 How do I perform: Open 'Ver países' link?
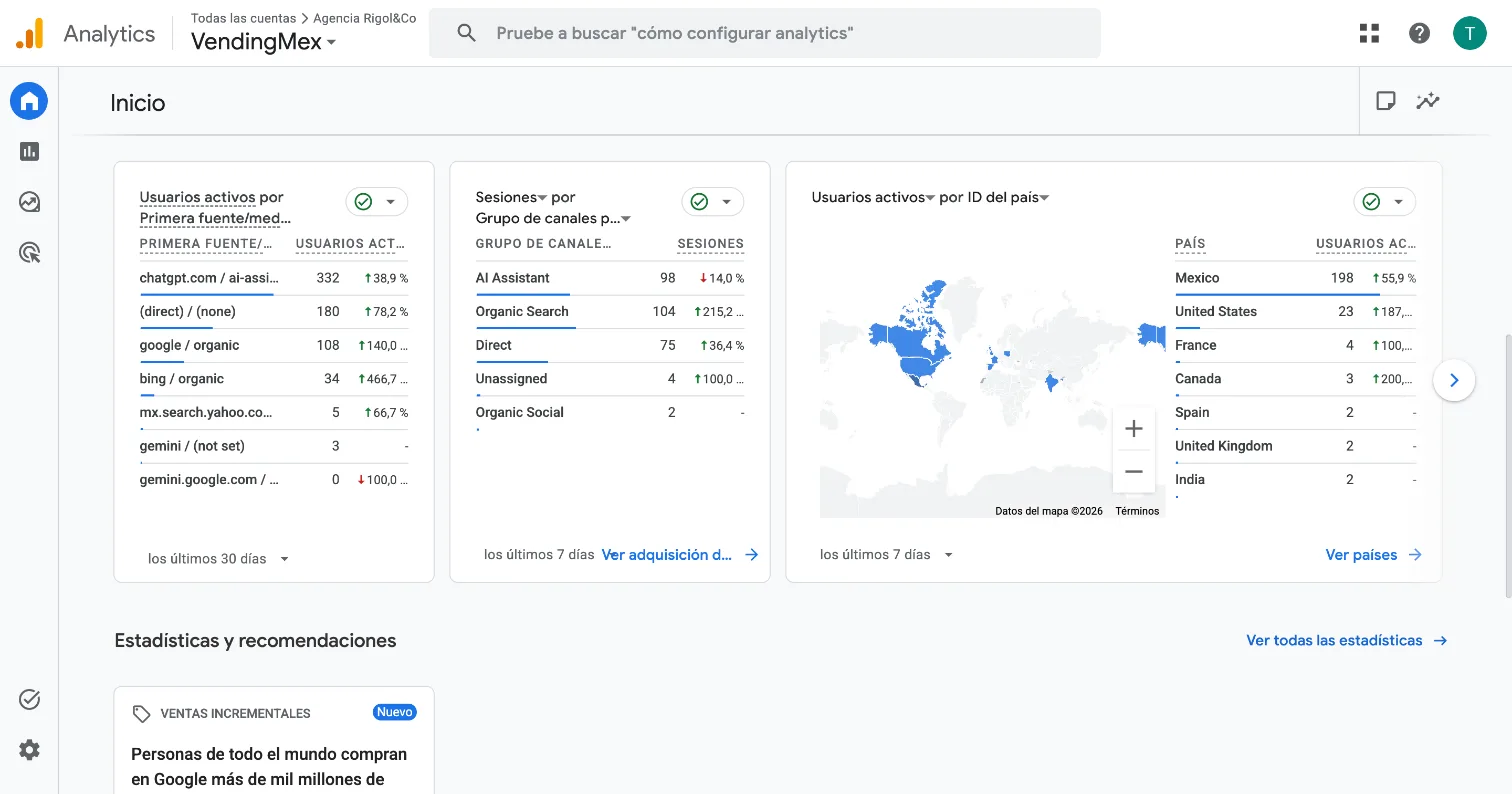pyautogui.click(x=1374, y=555)
